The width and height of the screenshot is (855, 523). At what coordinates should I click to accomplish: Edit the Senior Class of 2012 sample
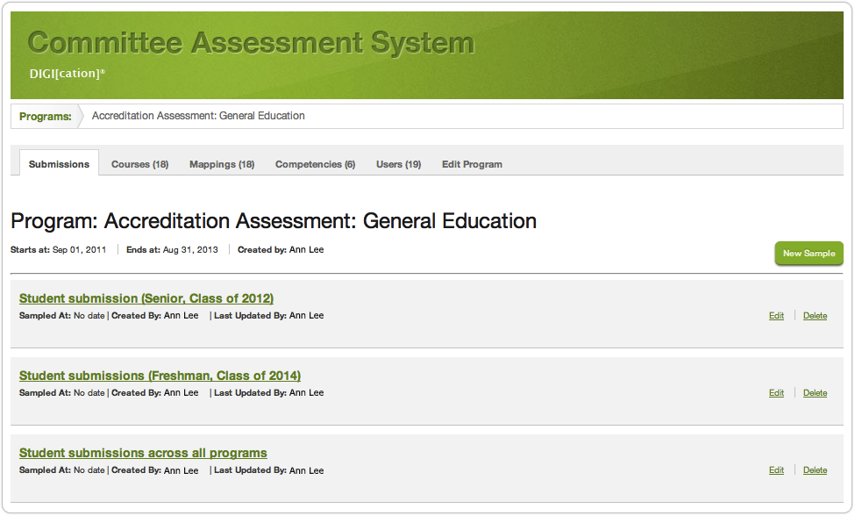coord(776,316)
